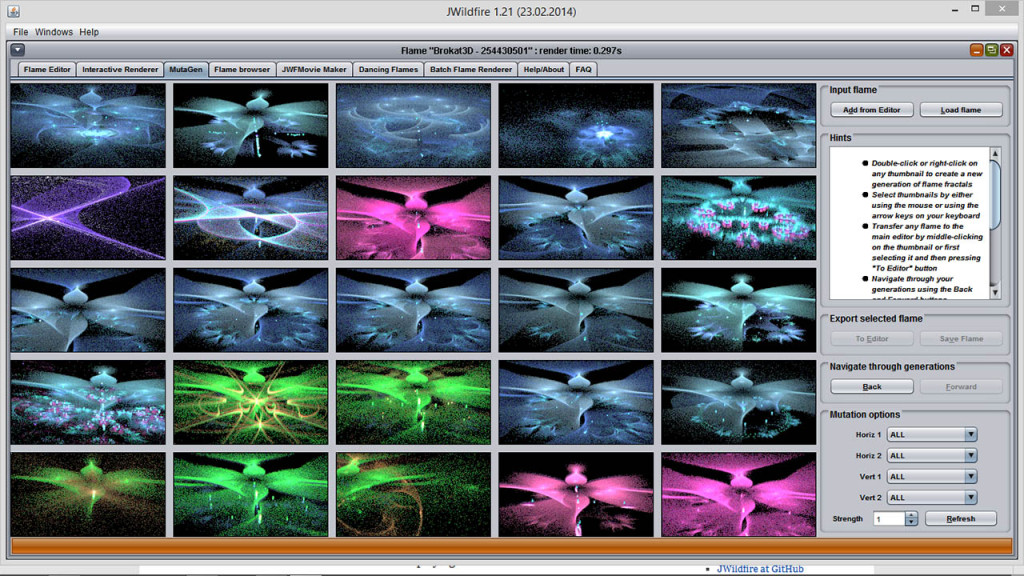
Task: Select the blue-white thumbnail with an oval ring
Action: click(251, 217)
